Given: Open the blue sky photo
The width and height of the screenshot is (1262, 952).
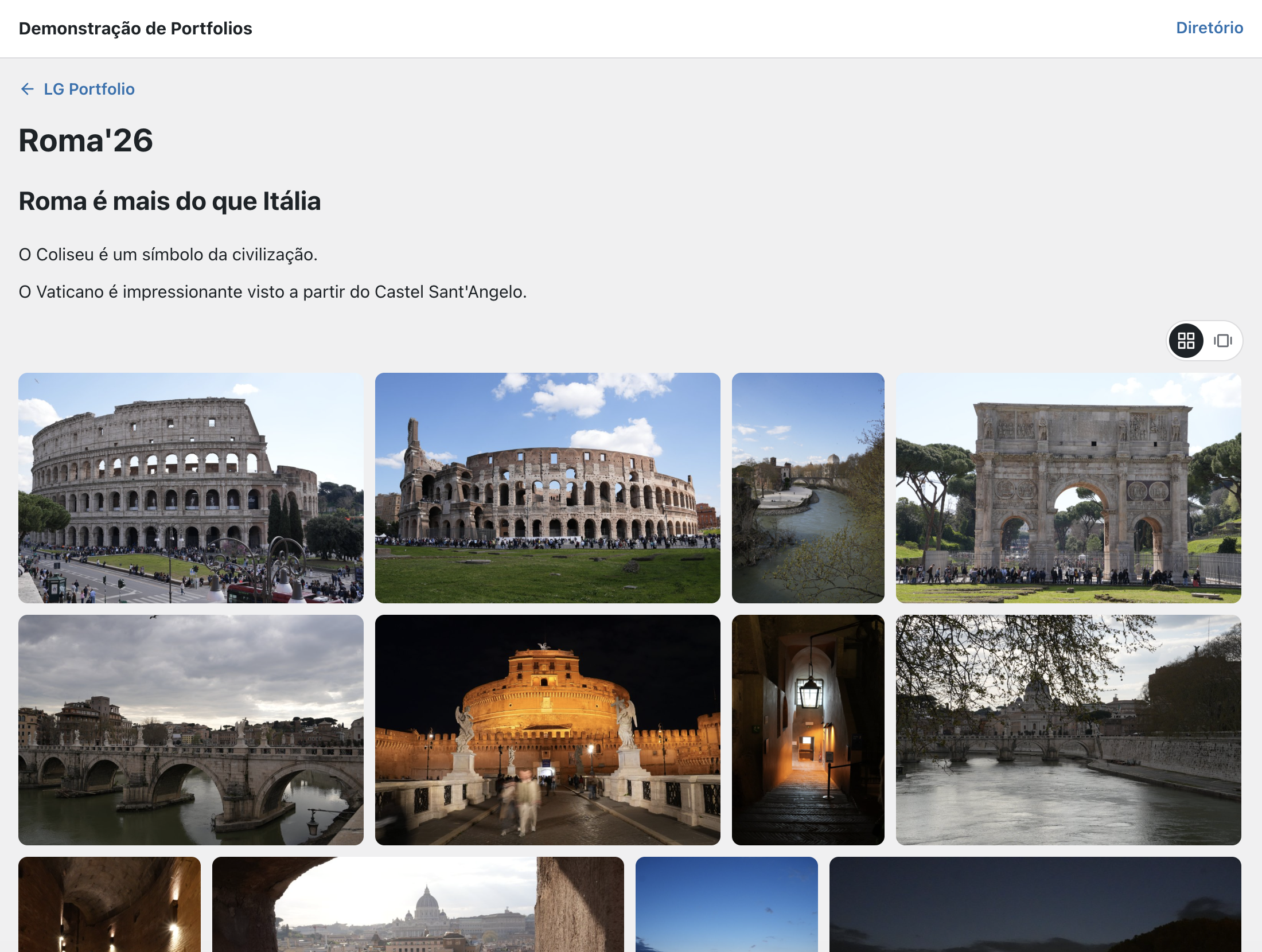Looking at the screenshot, I should pyautogui.click(x=727, y=904).
